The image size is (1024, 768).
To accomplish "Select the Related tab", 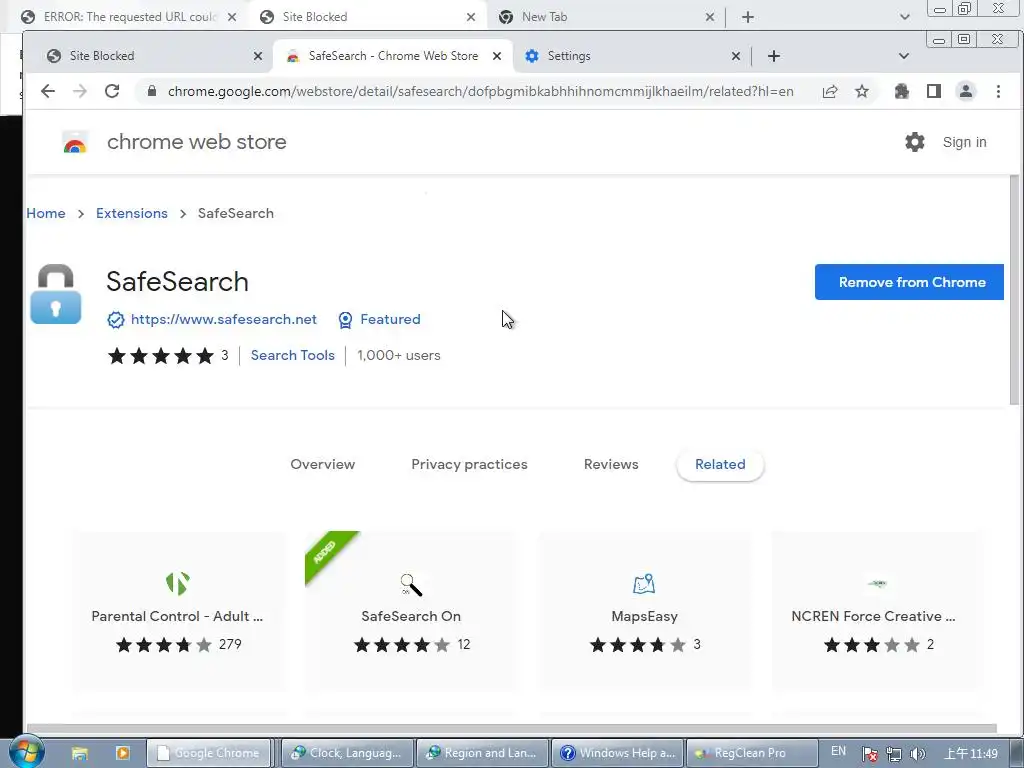I will coord(720,464).
